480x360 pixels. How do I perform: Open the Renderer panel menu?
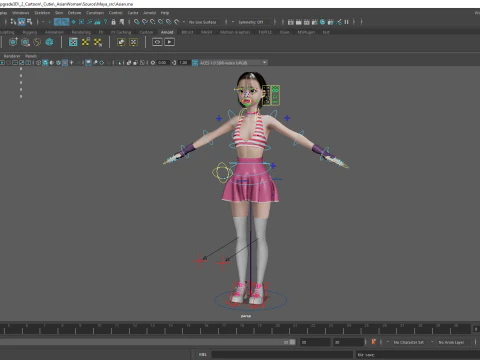[x=12, y=56]
